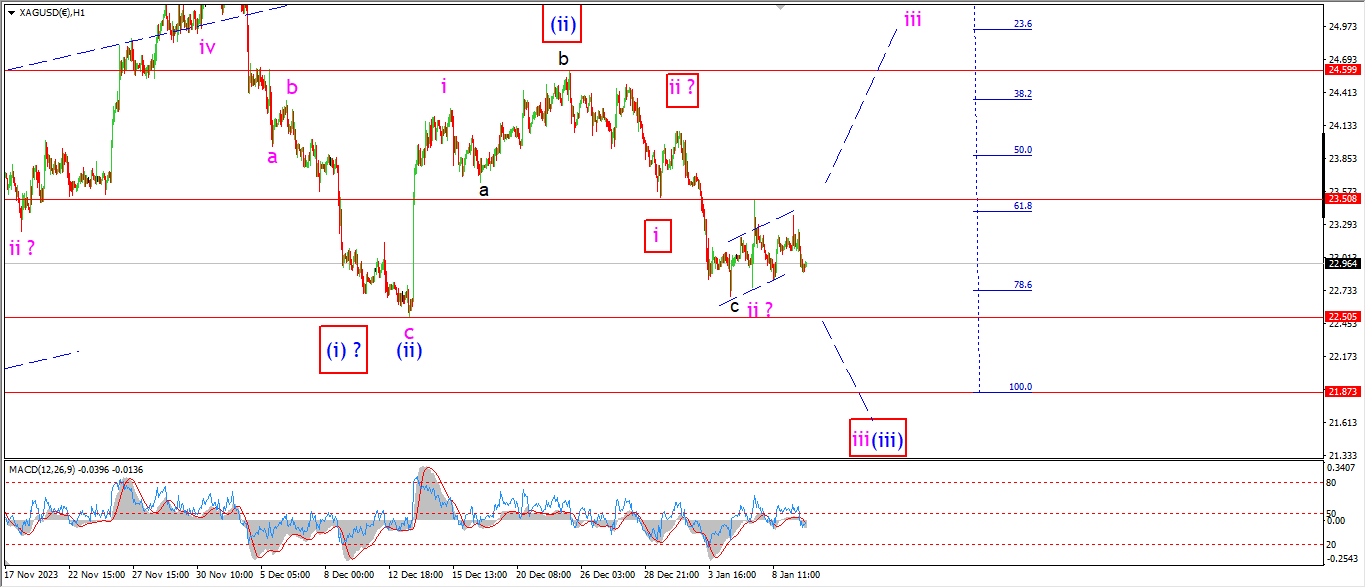This screenshot has height=588, width=1366.
Task: Click the gray chart shift triangle marker
Action: pyautogui.click(x=781, y=7)
